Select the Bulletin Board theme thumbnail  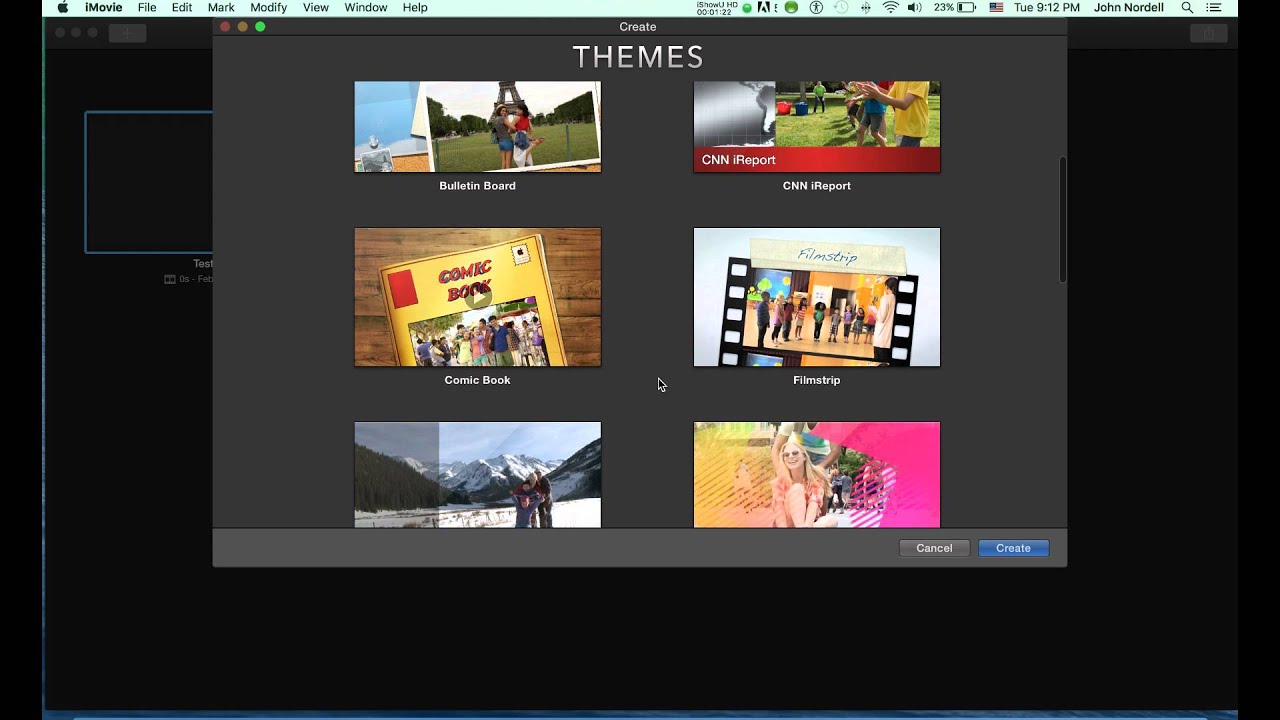click(x=478, y=127)
